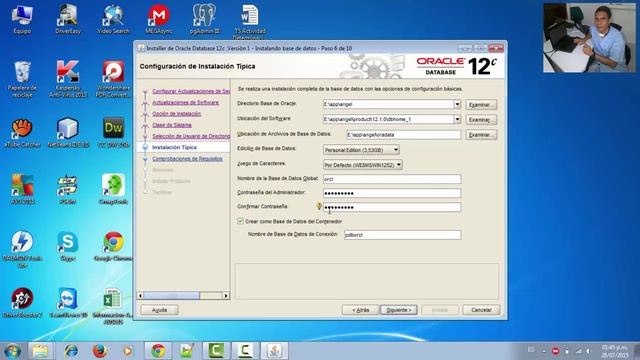
Task: Open the DAEMON Tools Lite shortcut
Action: [22, 248]
